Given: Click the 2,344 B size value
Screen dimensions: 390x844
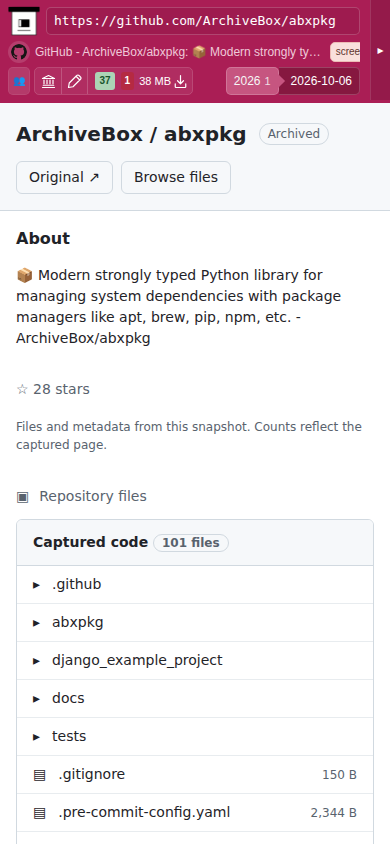Looking at the screenshot, I should [x=334, y=813].
